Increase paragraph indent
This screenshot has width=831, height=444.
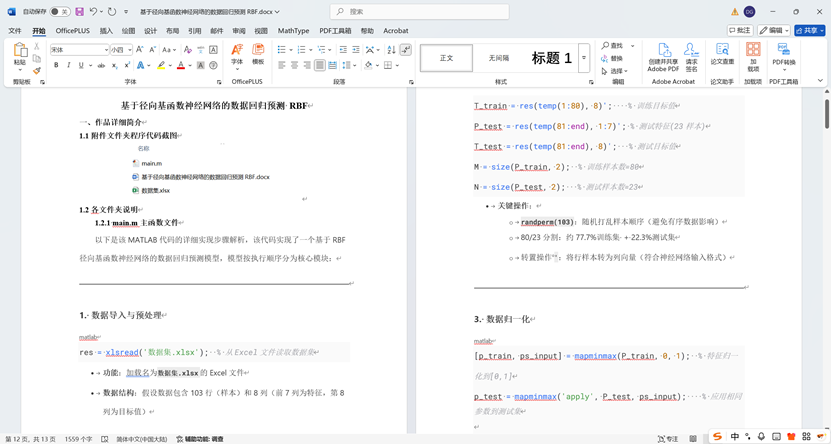356,50
